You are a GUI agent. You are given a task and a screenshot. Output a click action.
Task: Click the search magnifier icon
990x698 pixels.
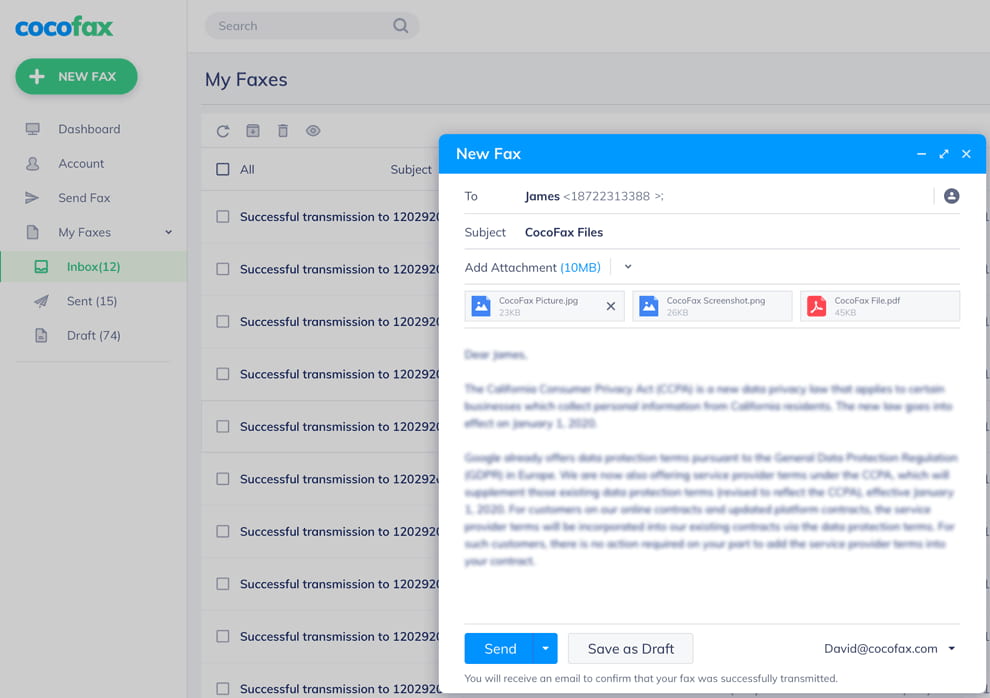coord(400,26)
